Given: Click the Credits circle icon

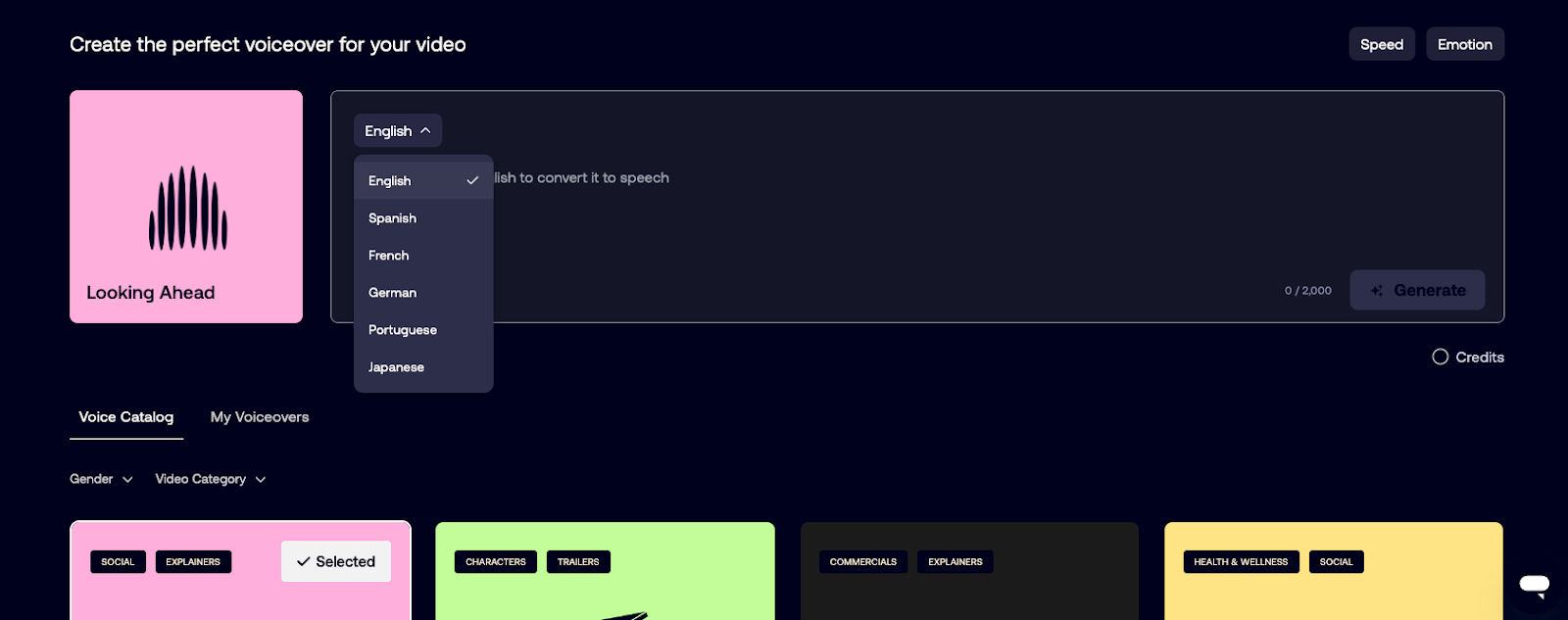Looking at the screenshot, I should point(1441,357).
